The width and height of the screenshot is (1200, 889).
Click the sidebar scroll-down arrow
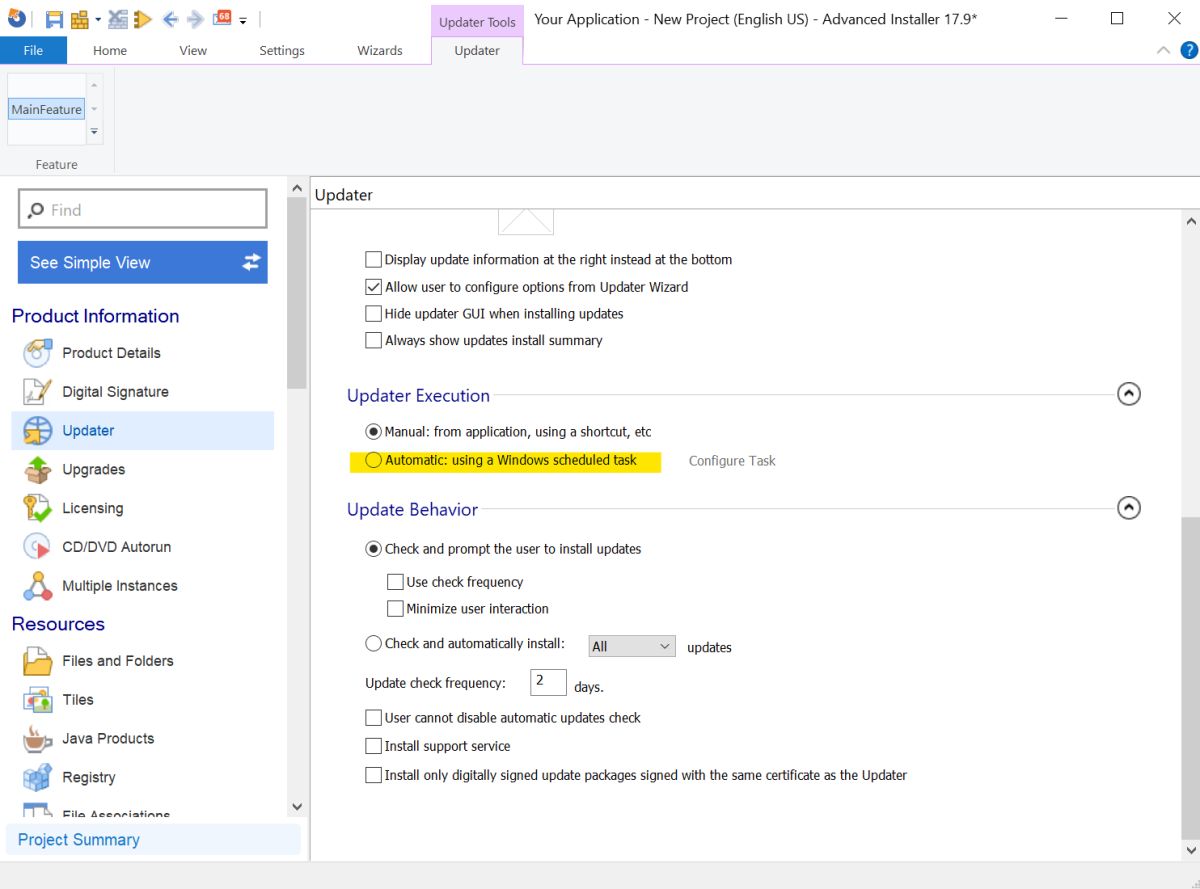[296, 806]
